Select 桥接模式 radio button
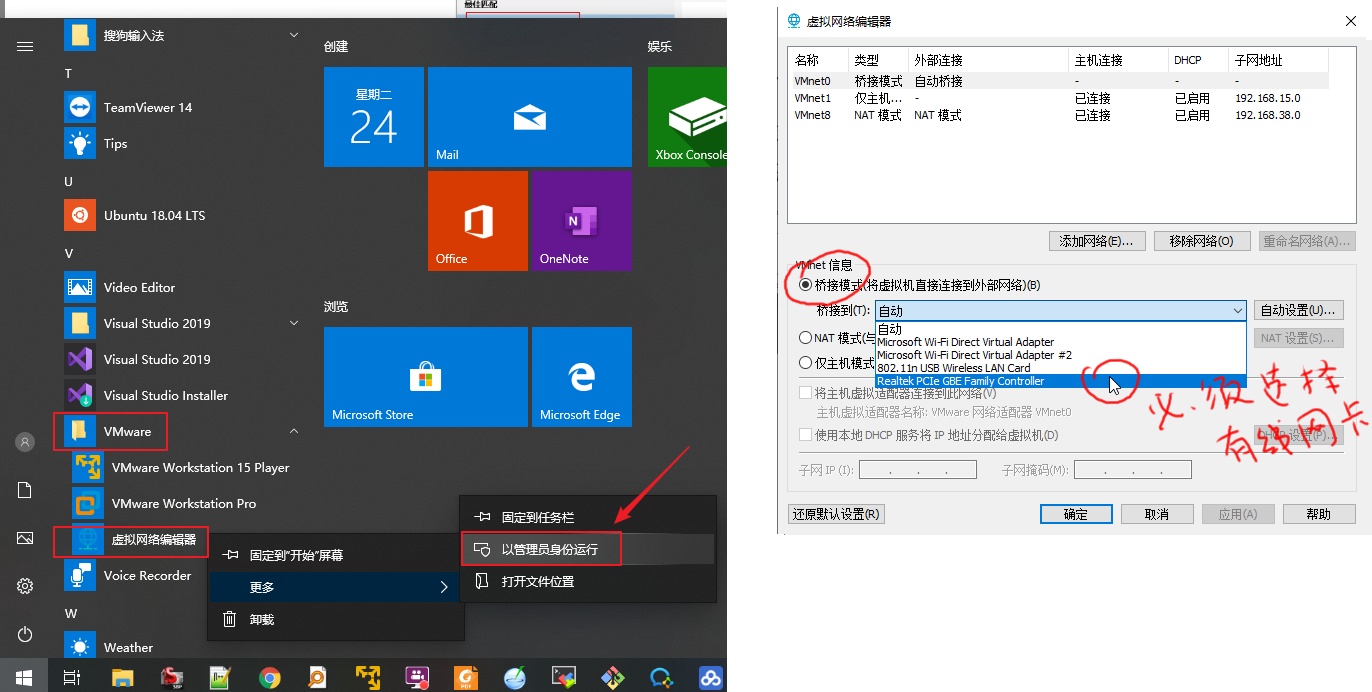Image resolution: width=1372 pixels, height=692 pixels. (805, 285)
